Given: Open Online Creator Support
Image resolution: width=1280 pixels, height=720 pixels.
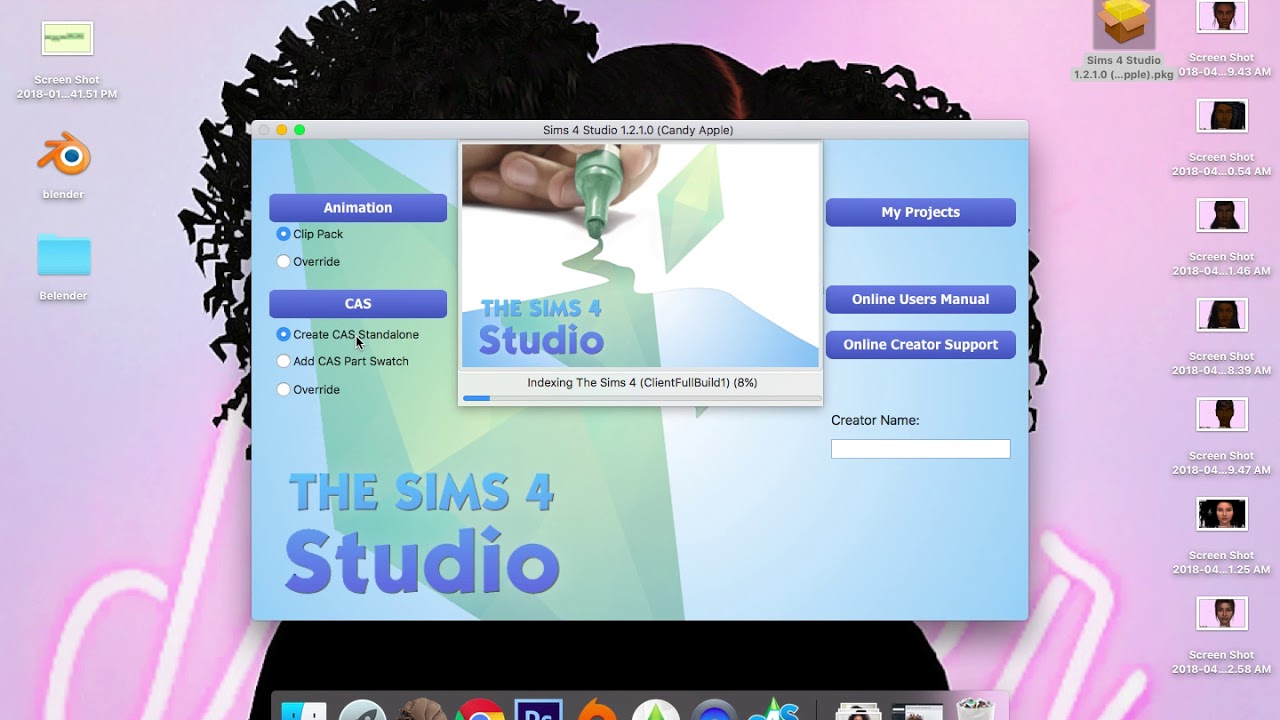Looking at the screenshot, I should click(x=920, y=344).
